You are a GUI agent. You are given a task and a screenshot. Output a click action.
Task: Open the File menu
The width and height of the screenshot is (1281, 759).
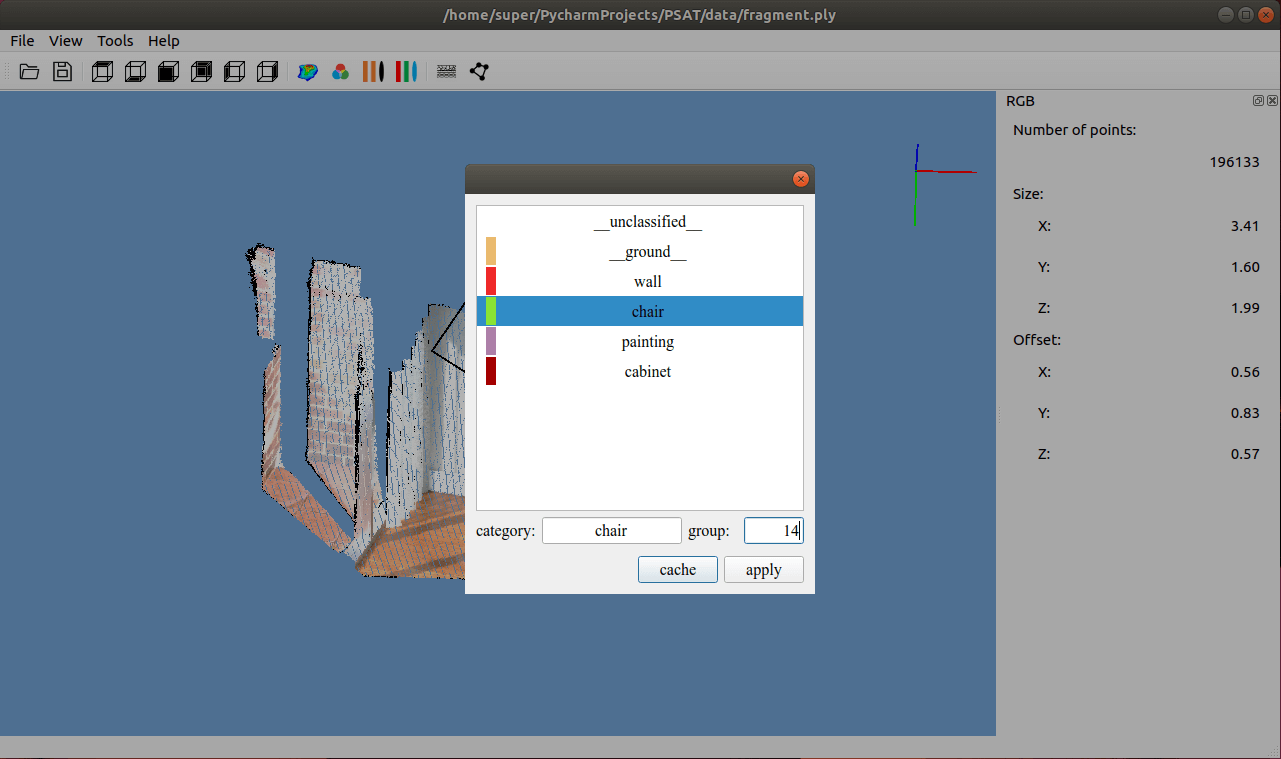click(22, 41)
